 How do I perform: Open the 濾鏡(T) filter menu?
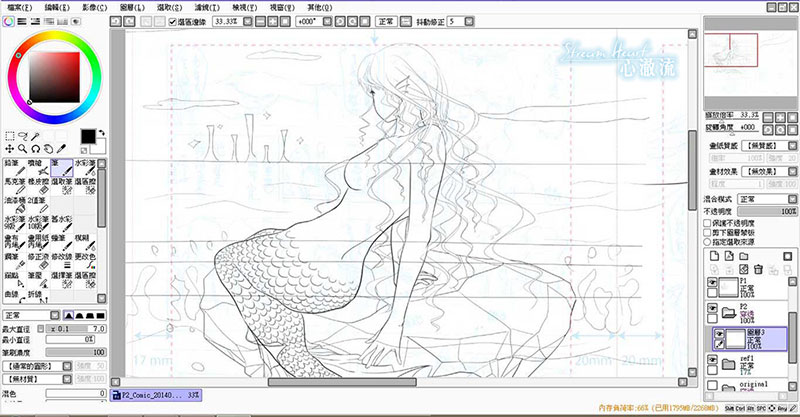point(207,7)
